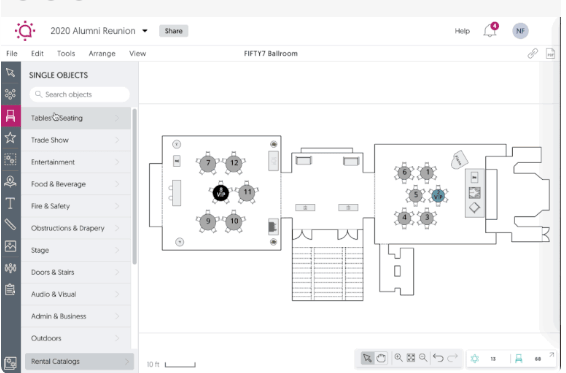
Task: Open the Tools menu
Action: click(x=66, y=53)
